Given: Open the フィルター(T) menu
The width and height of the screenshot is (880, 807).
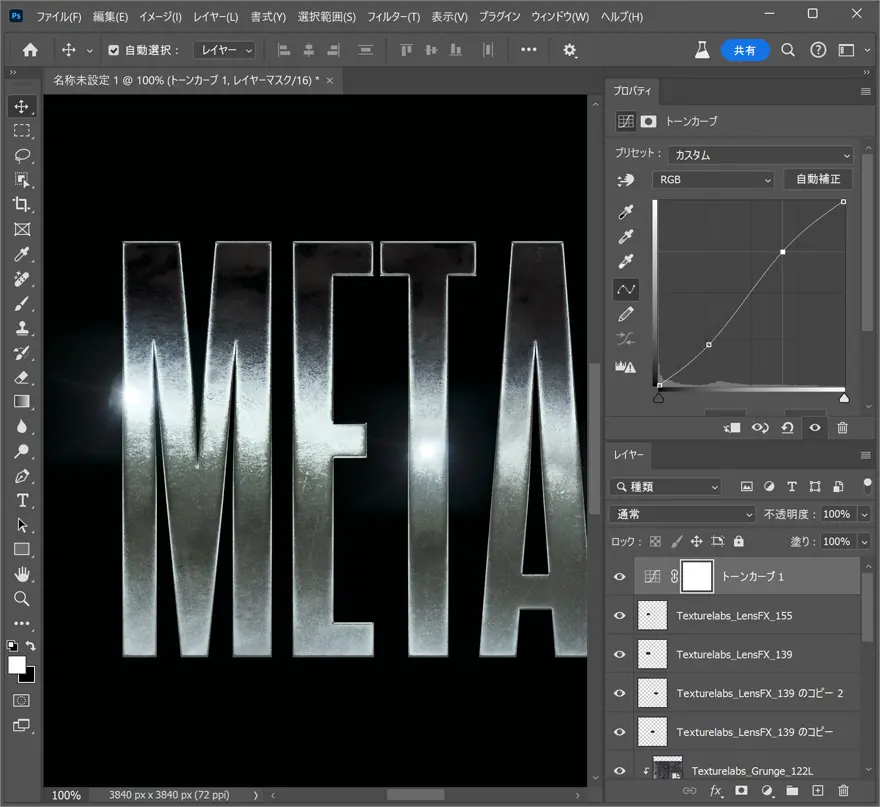Looking at the screenshot, I should pyautogui.click(x=393, y=17).
